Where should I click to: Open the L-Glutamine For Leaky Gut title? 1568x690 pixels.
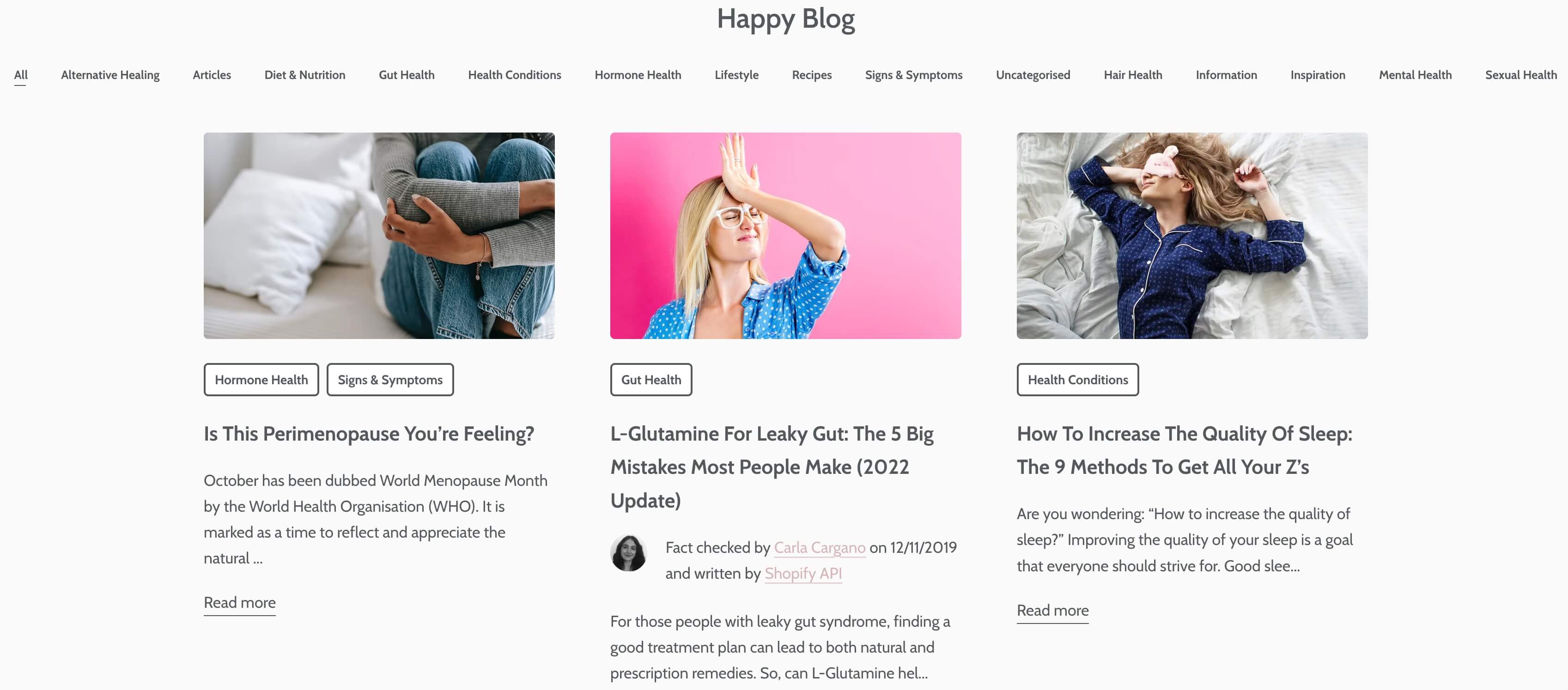(772, 466)
